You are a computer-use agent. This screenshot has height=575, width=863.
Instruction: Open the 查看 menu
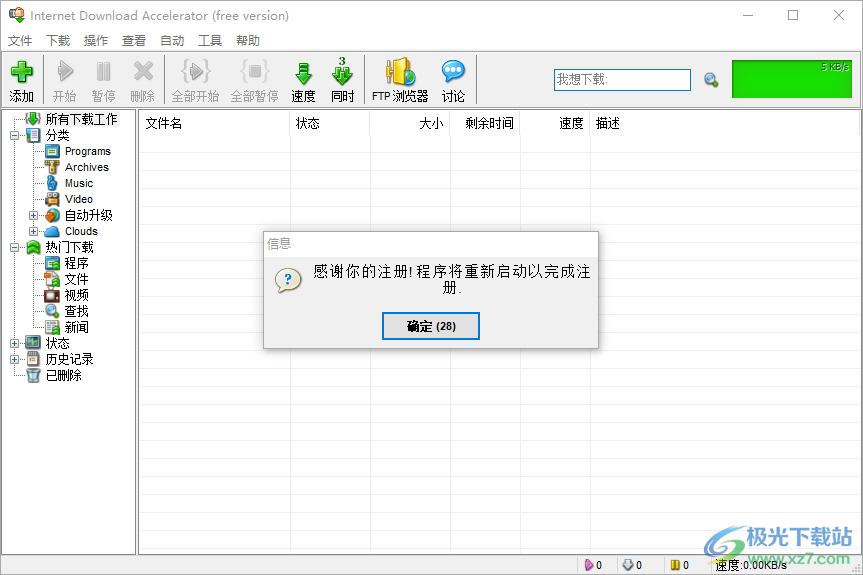coord(134,41)
